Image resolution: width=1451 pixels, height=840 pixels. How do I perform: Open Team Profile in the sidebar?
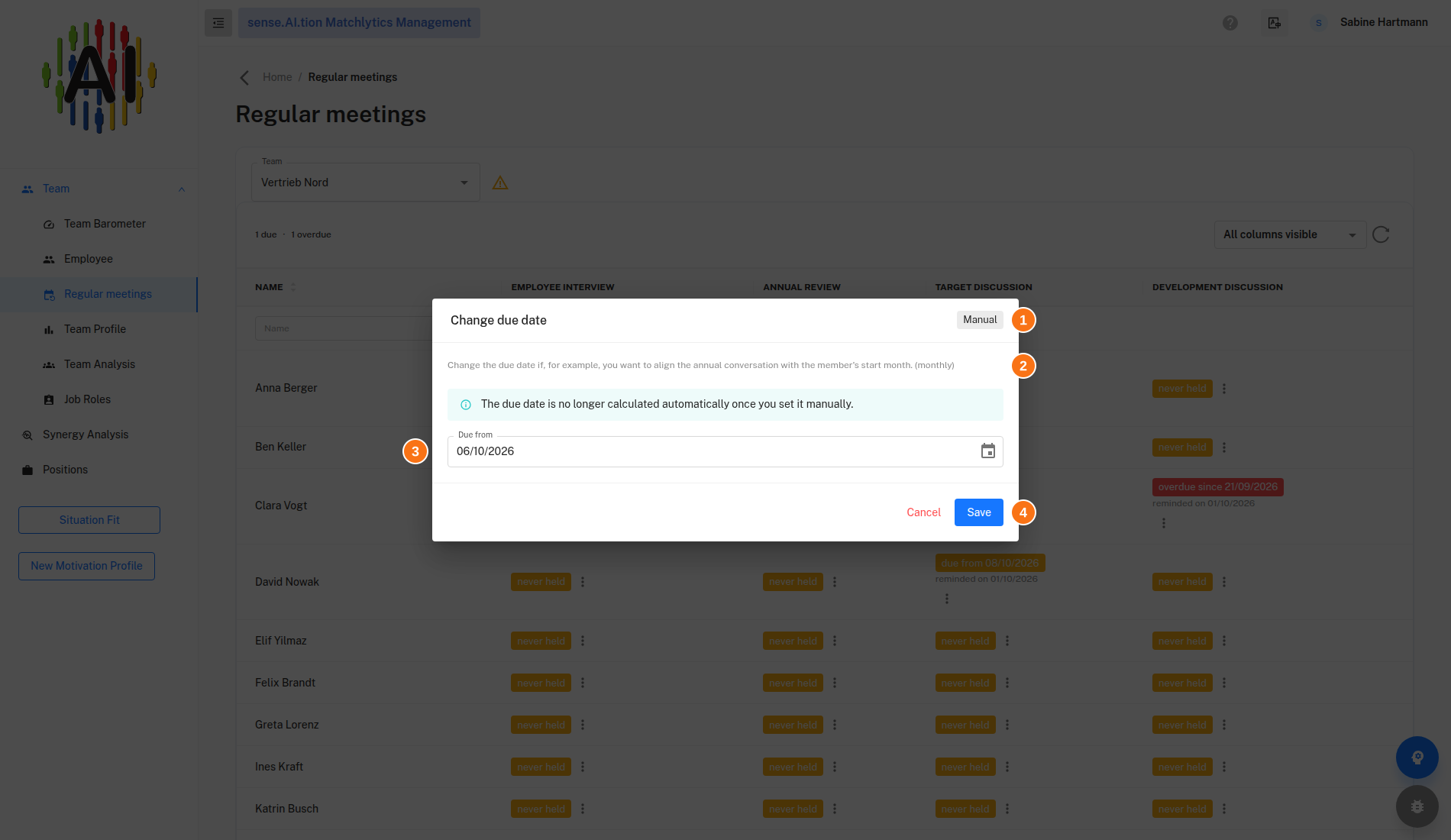pos(95,329)
